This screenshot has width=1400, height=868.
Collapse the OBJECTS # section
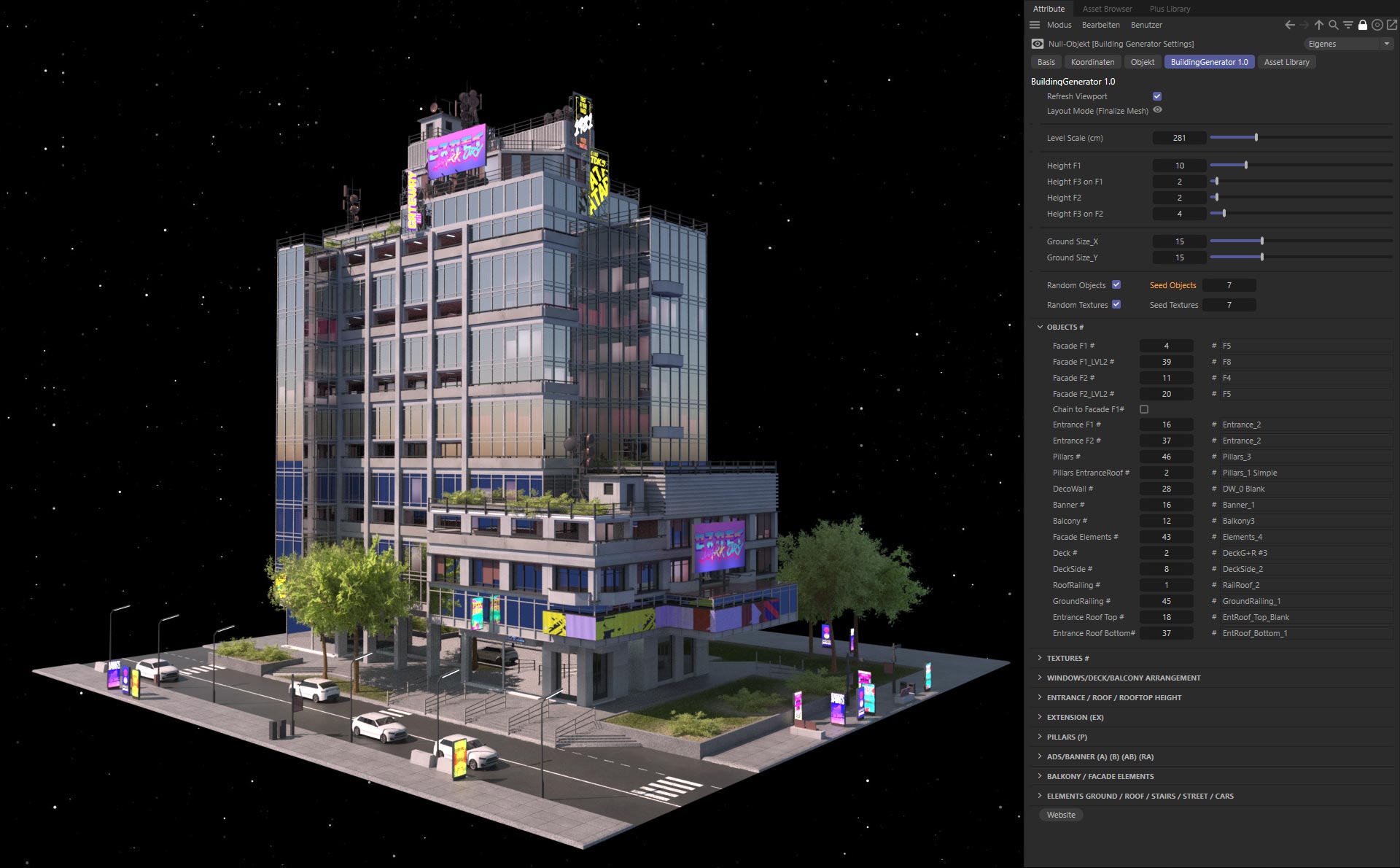(1039, 327)
